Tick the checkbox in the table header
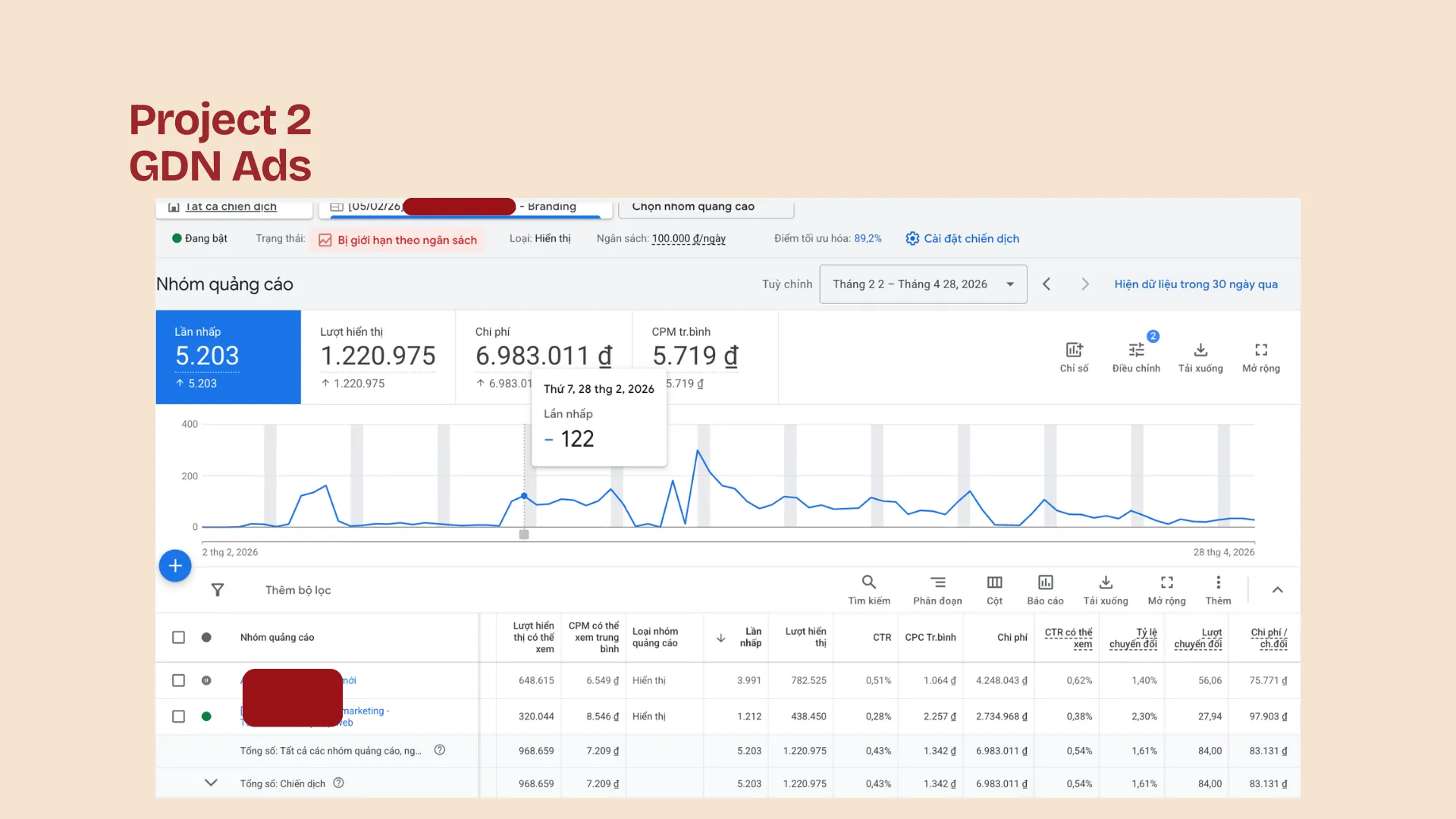The width and height of the screenshot is (1456, 819). click(178, 637)
